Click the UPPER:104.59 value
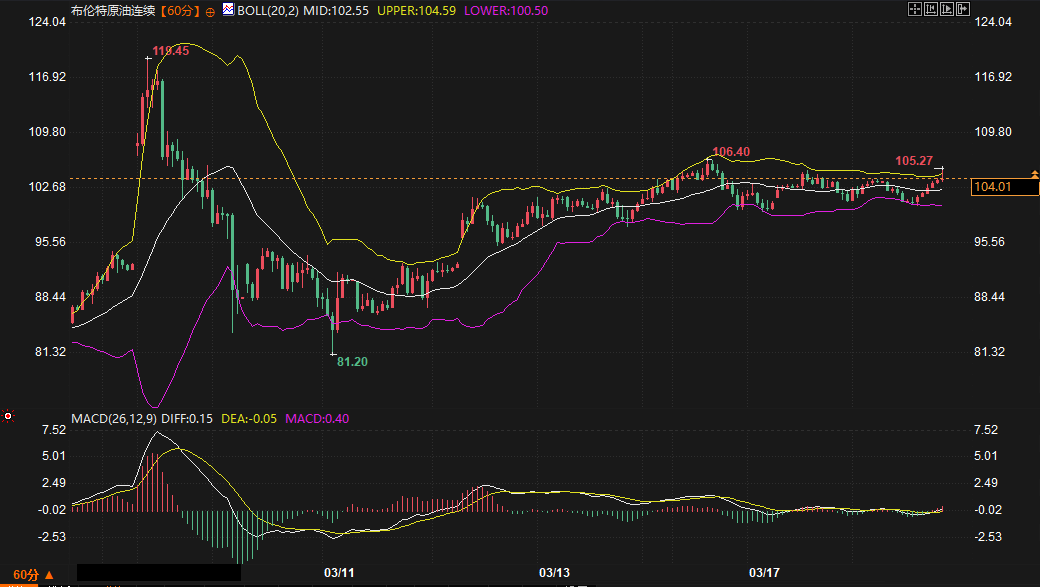The height and width of the screenshot is (587, 1040). (x=417, y=11)
